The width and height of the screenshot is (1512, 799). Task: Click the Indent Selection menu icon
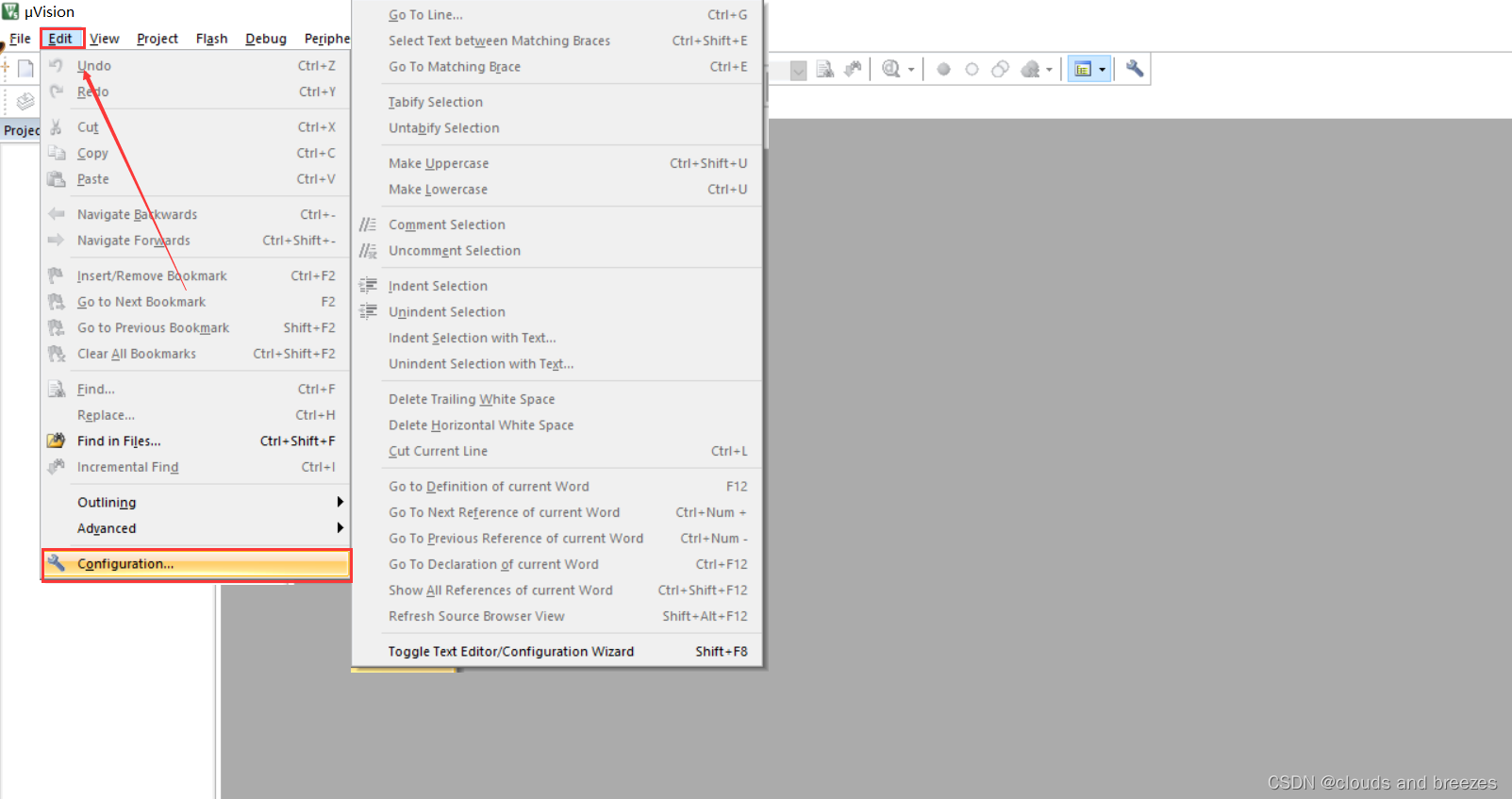(x=368, y=286)
